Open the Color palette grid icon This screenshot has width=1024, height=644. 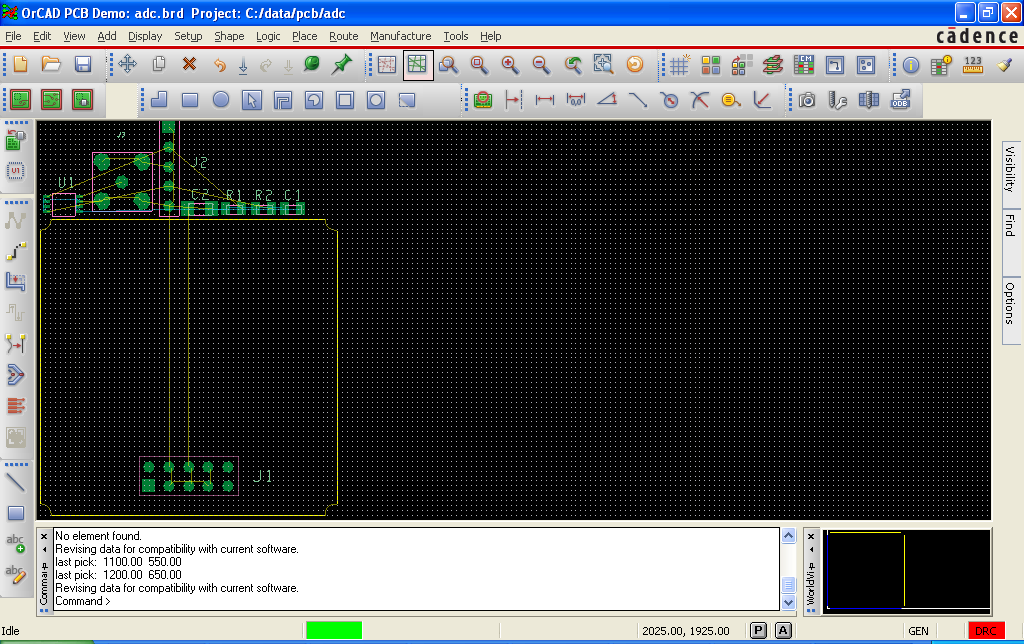pos(710,65)
